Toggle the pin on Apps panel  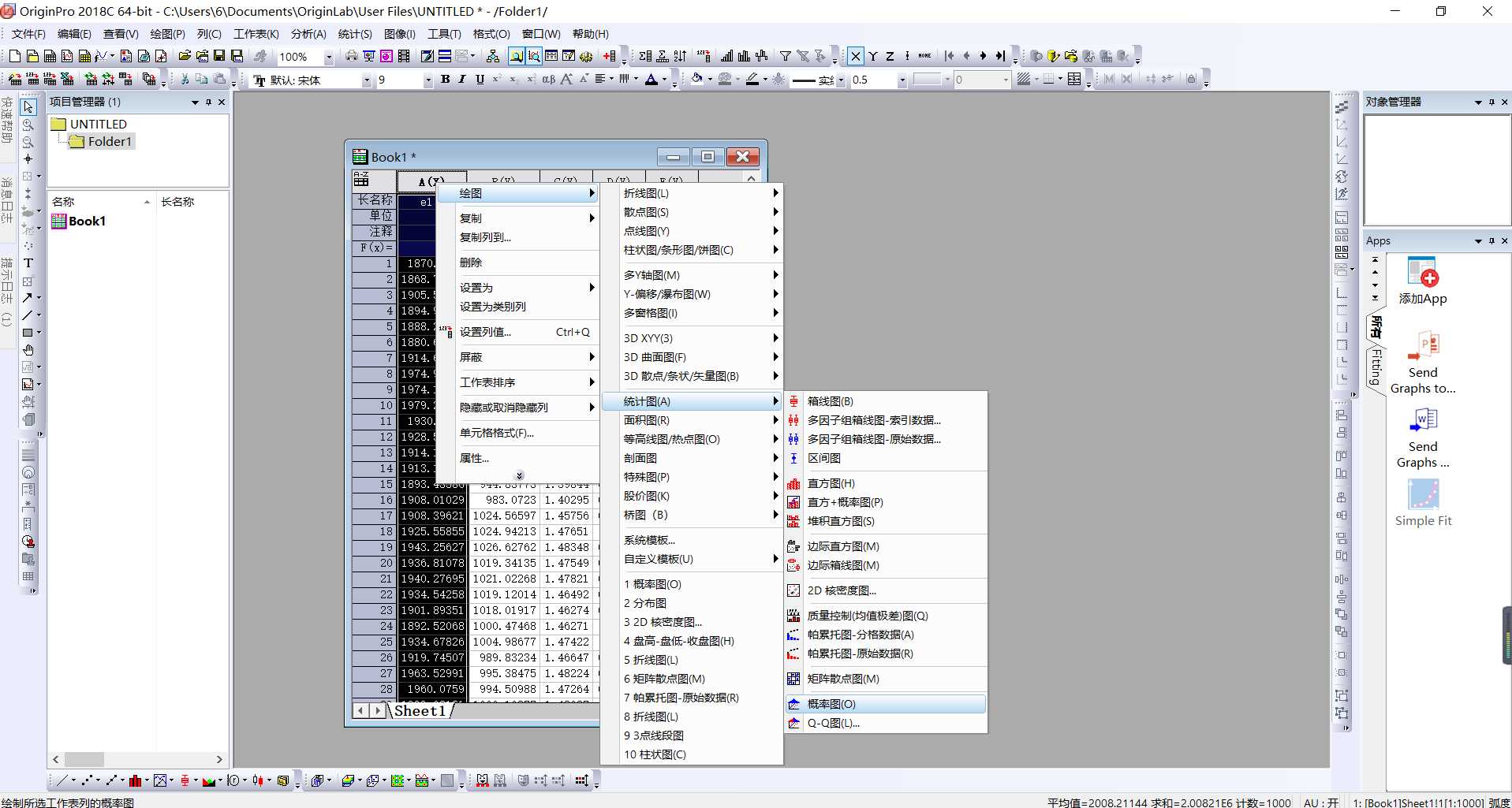[x=1491, y=240]
